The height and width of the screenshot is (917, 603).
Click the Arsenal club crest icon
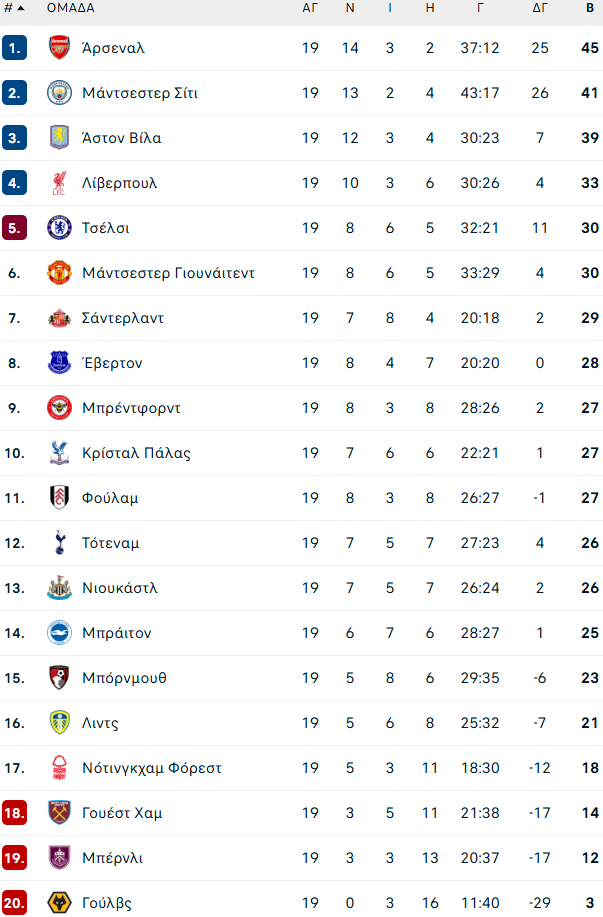click(60, 47)
